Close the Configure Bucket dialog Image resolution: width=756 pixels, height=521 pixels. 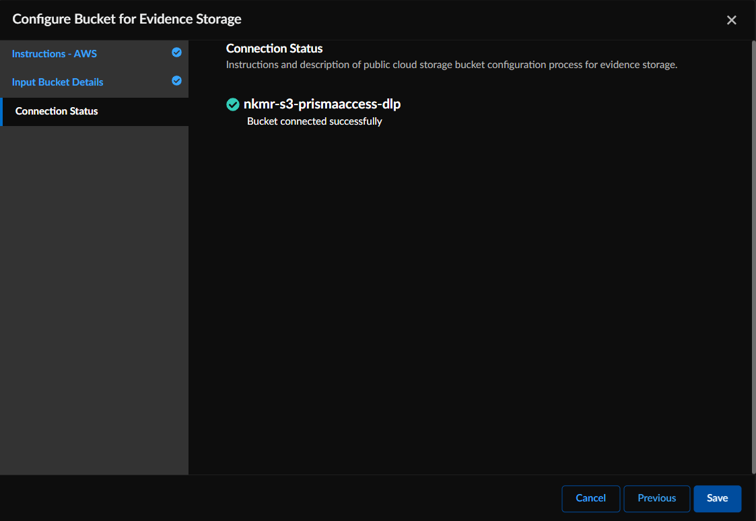pos(731,20)
